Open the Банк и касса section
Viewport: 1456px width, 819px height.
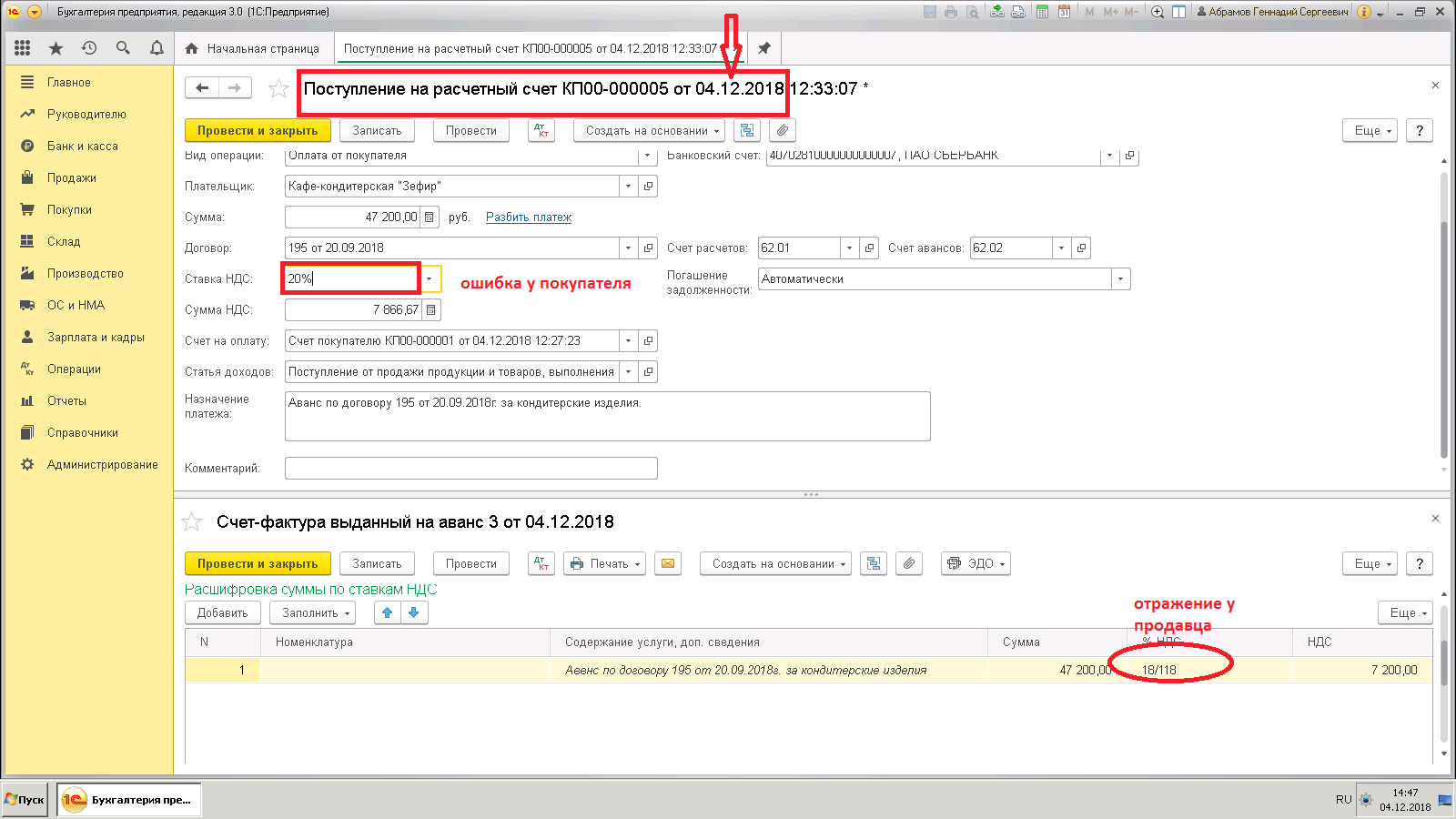tap(83, 146)
